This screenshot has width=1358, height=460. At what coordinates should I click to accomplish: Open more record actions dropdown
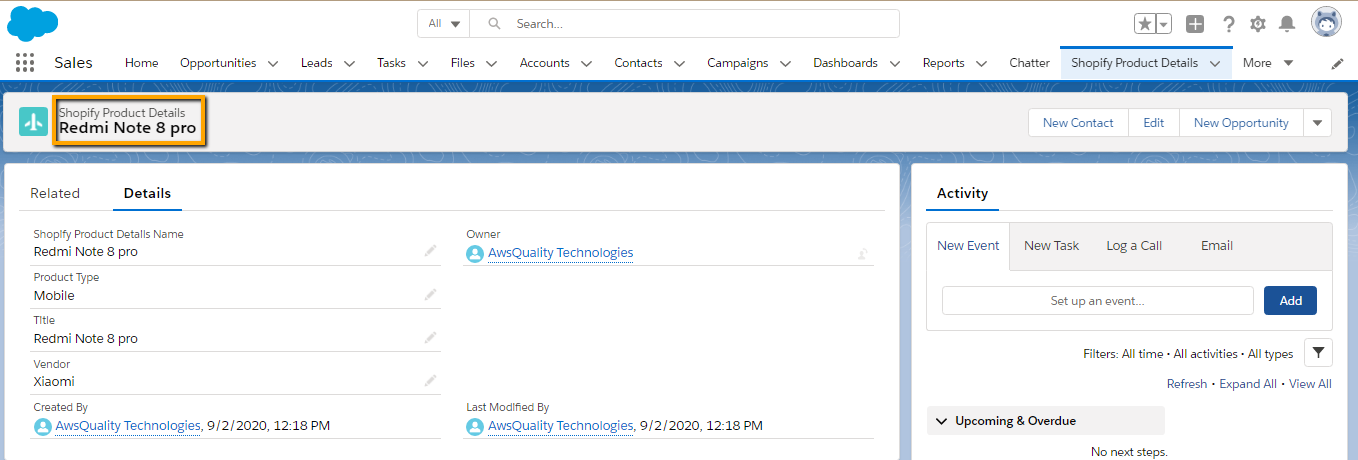(1317, 122)
